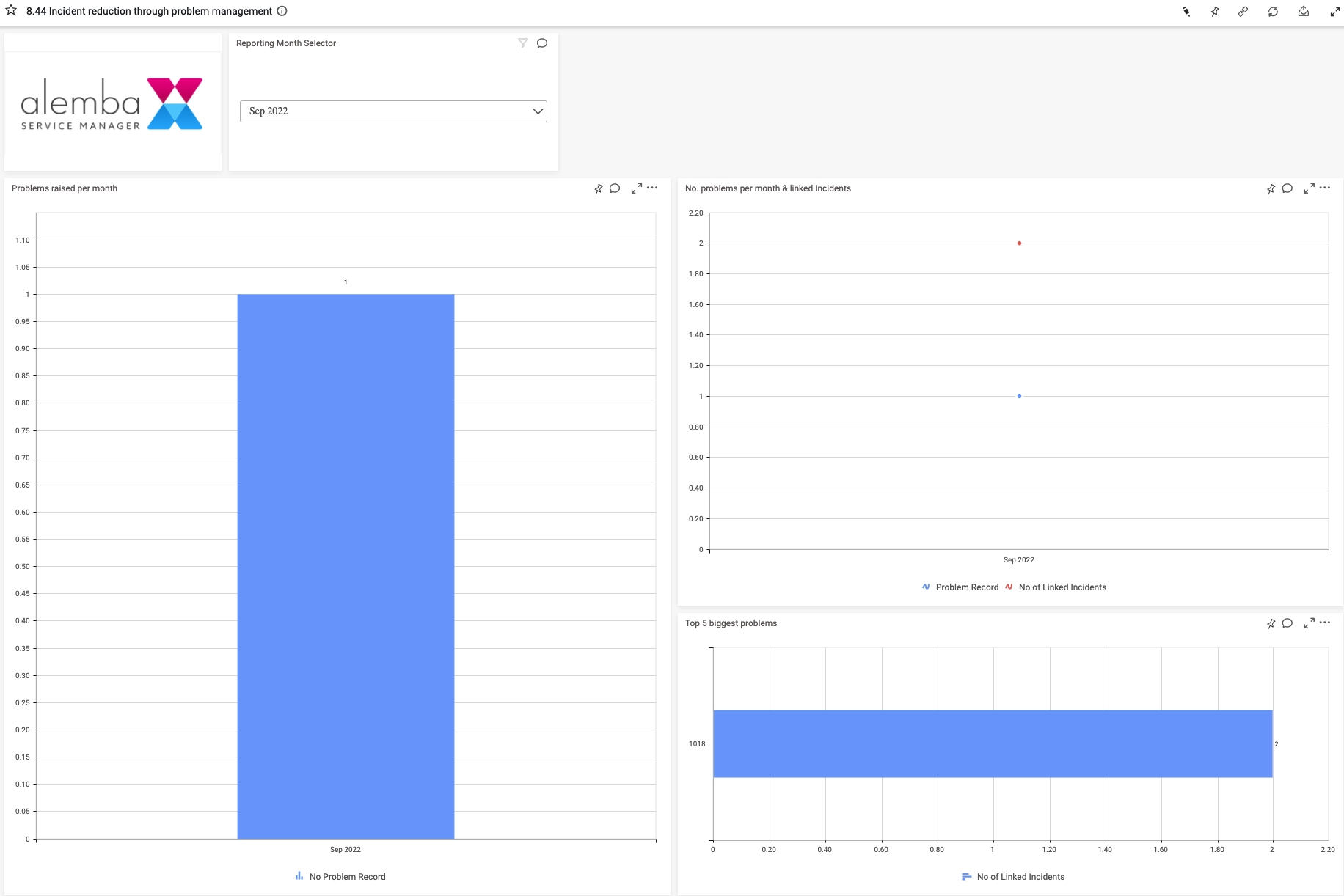Enter fullscreen mode for the dashboard
Screen dimensions: 1344x896
click(x=1334, y=12)
